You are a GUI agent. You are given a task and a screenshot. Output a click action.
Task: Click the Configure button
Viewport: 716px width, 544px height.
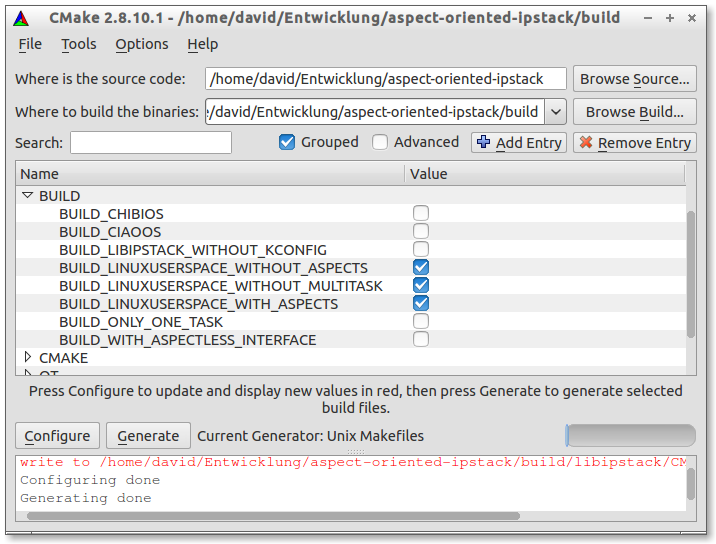(57, 436)
